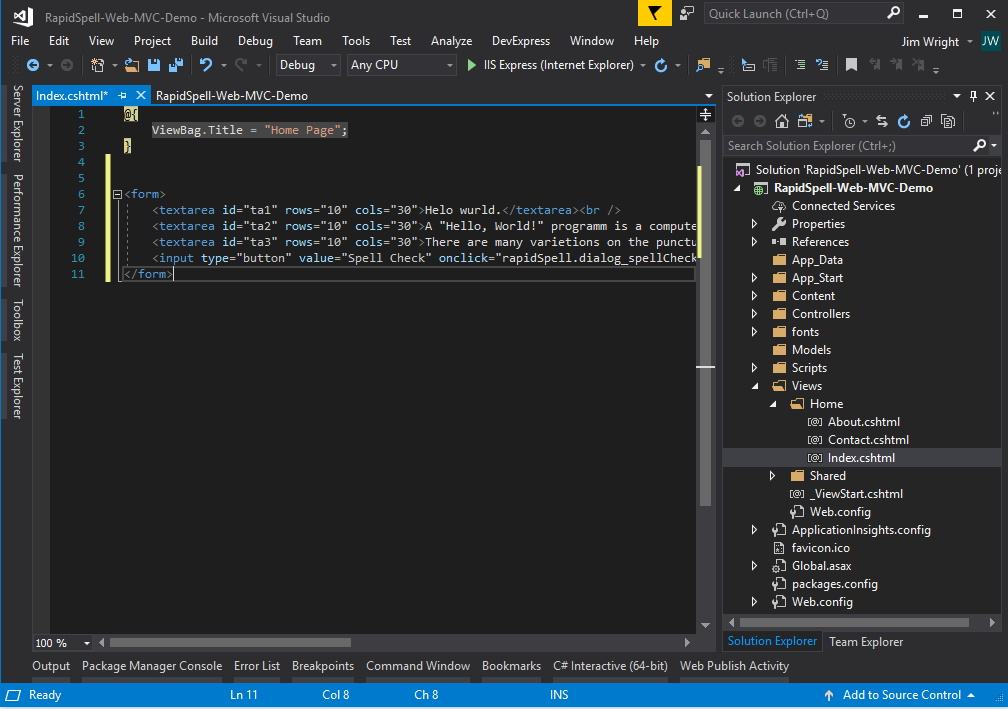1008x709 pixels.
Task: Open the Debug configuration dropdown
Action: click(308, 65)
